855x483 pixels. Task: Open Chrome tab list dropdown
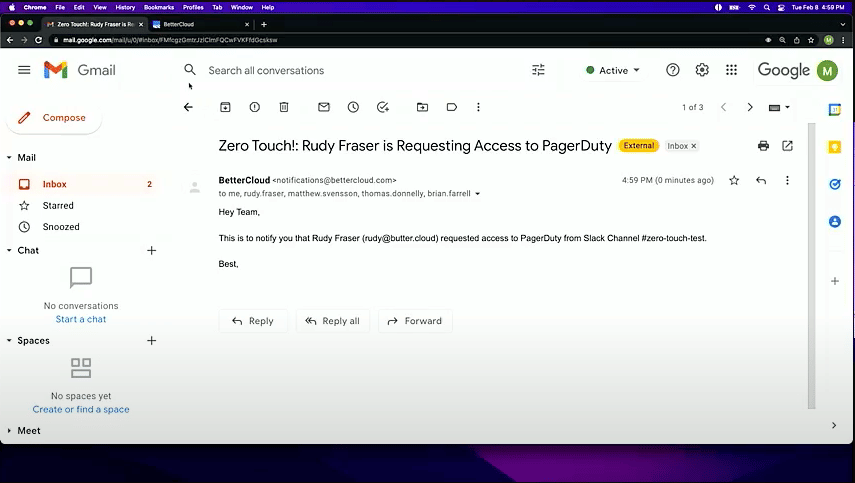(x=843, y=24)
